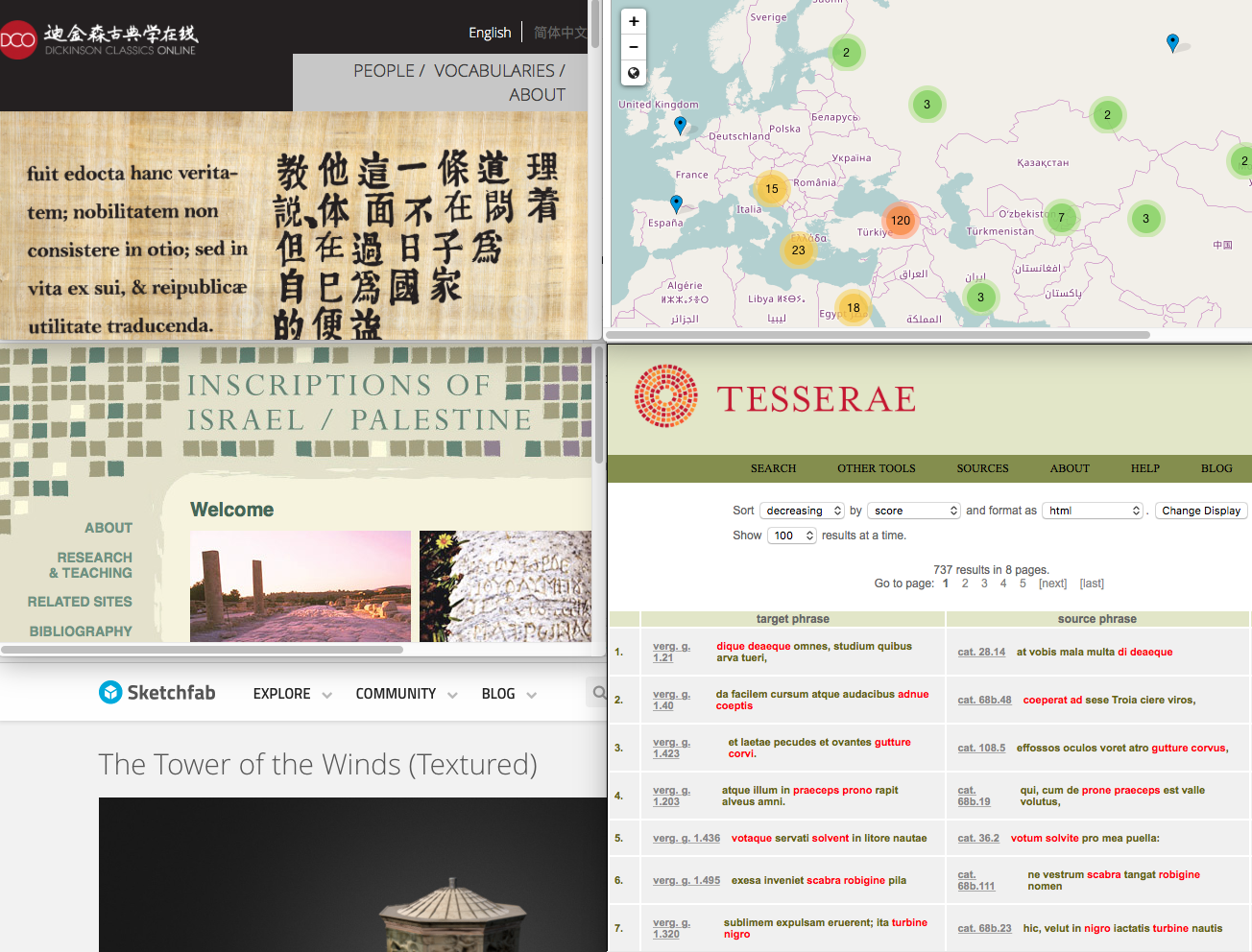Image resolution: width=1252 pixels, height=952 pixels.
Task: Open Research & Teaching in sidebar
Action: point(92,565)
